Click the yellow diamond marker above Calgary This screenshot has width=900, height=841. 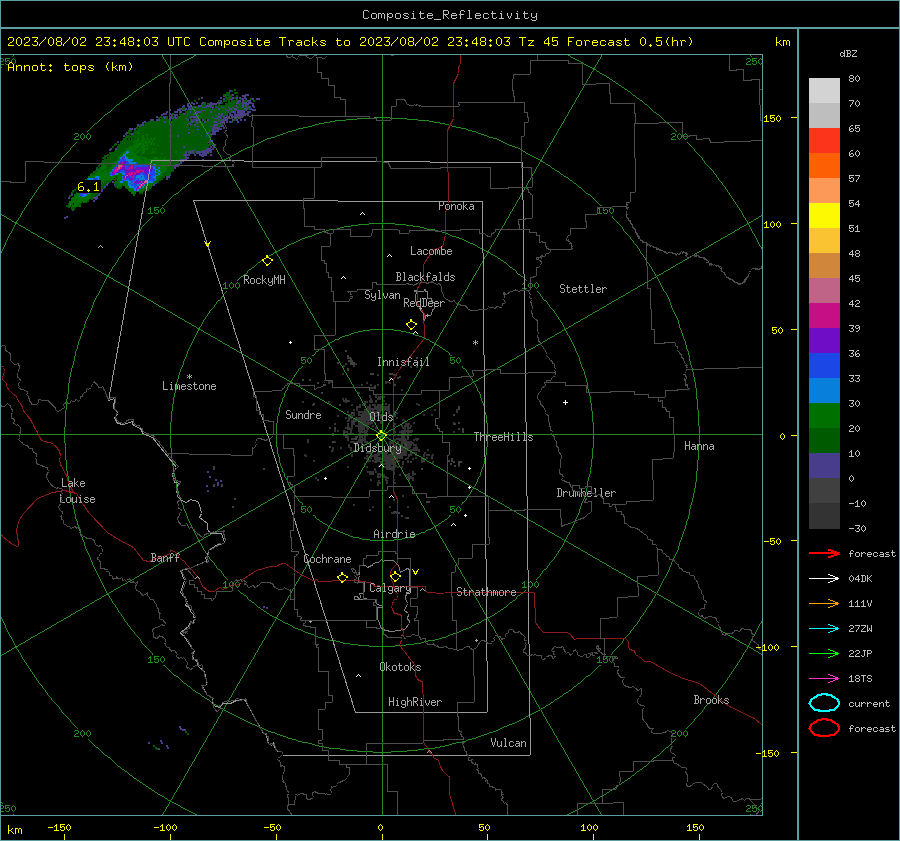pyautogui.click(x=395, y=576)
